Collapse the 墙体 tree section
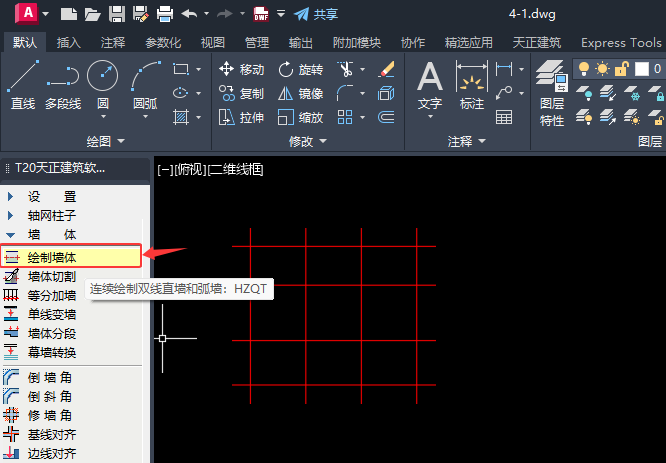This screenshot has width=666, height=463. (11, 234)
